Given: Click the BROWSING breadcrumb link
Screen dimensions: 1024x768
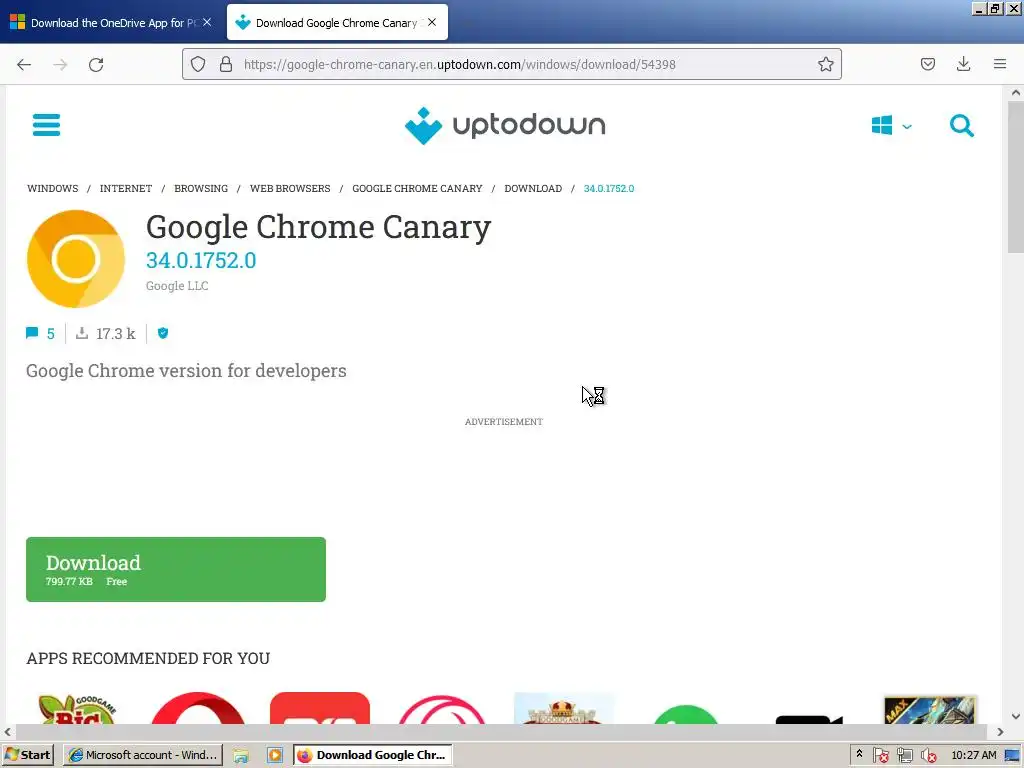Looking at the screenshot, I should pyautogui.click(x=201, y=188).
